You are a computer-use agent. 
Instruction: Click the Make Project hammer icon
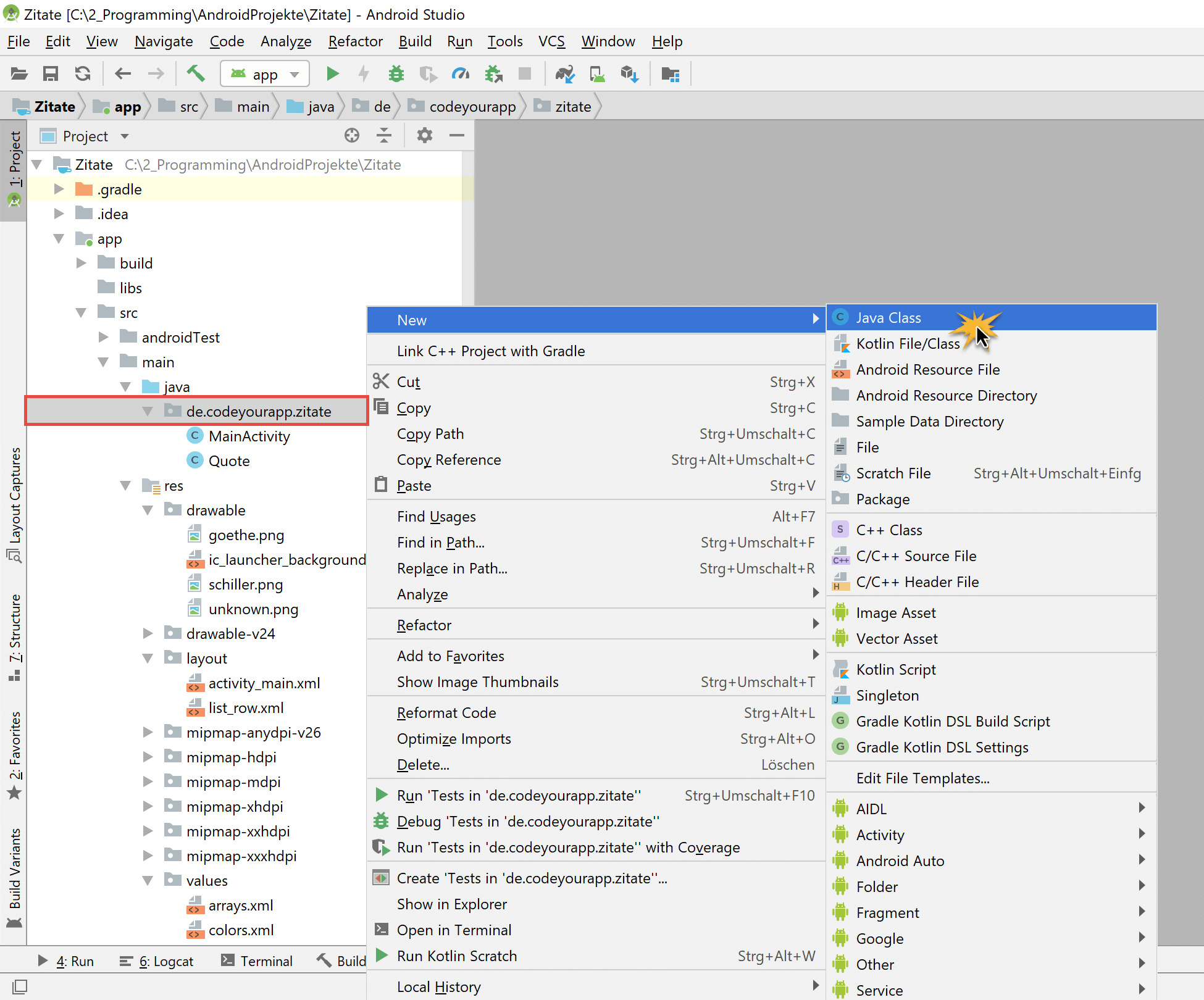pos(196,73)
